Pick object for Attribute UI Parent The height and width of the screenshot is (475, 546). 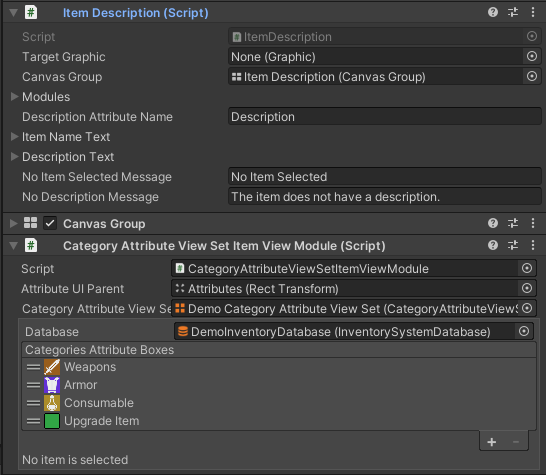click(x=527, y=288)
